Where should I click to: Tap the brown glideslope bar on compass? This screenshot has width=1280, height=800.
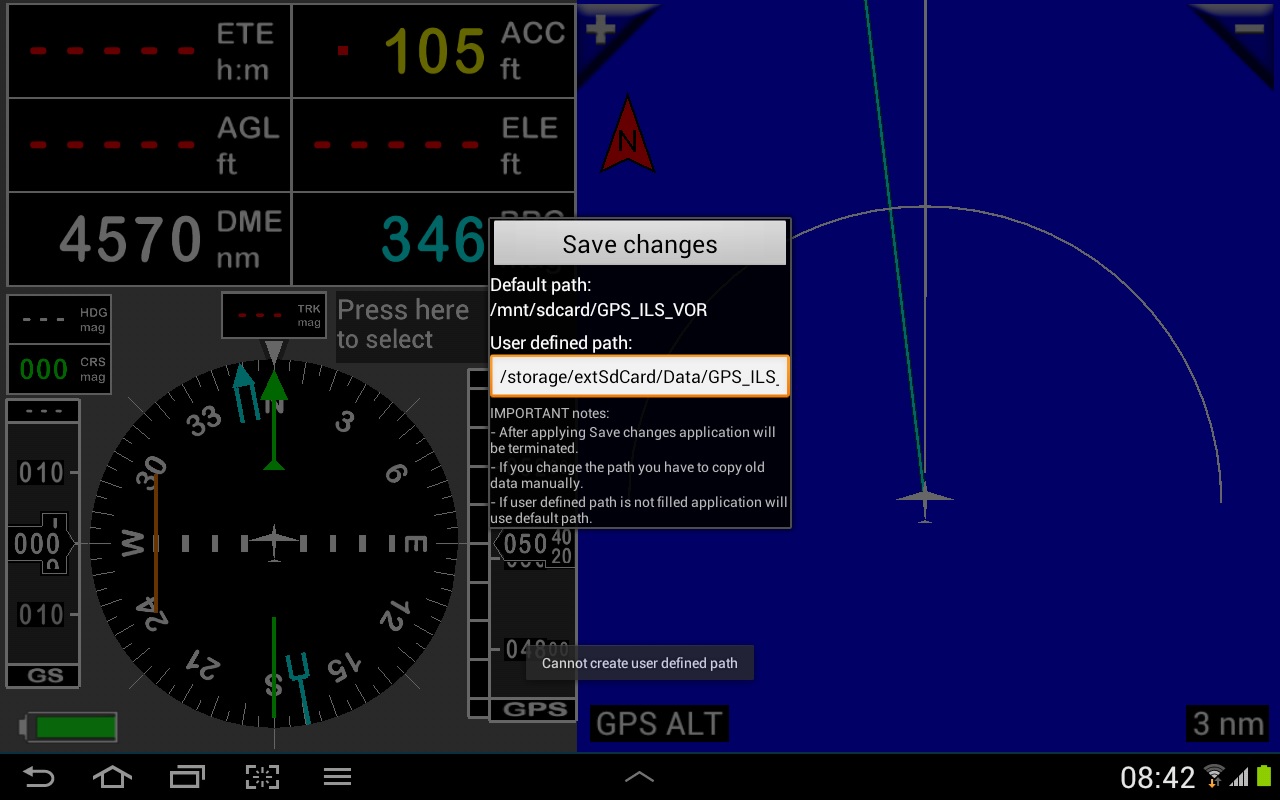tap(155, 543)
